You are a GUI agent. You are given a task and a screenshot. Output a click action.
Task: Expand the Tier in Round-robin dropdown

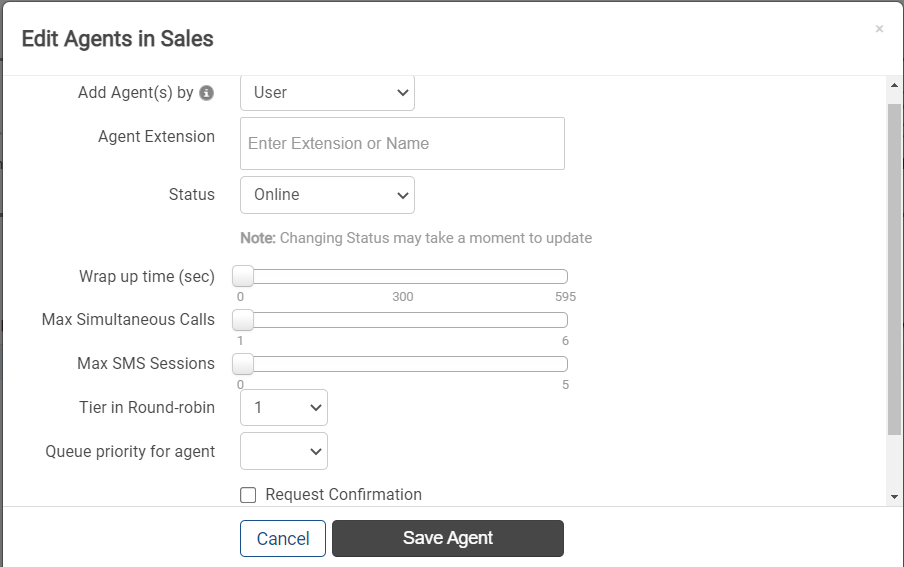(x=284, y=408)
